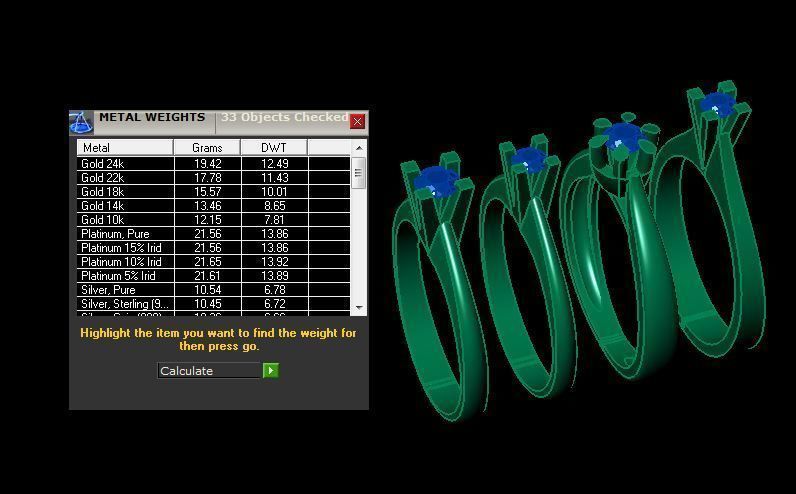Click the metal list scrollbar thumb
Image resolution: width=796 pixels, height=494 pixels.
[x=359, y=172]
